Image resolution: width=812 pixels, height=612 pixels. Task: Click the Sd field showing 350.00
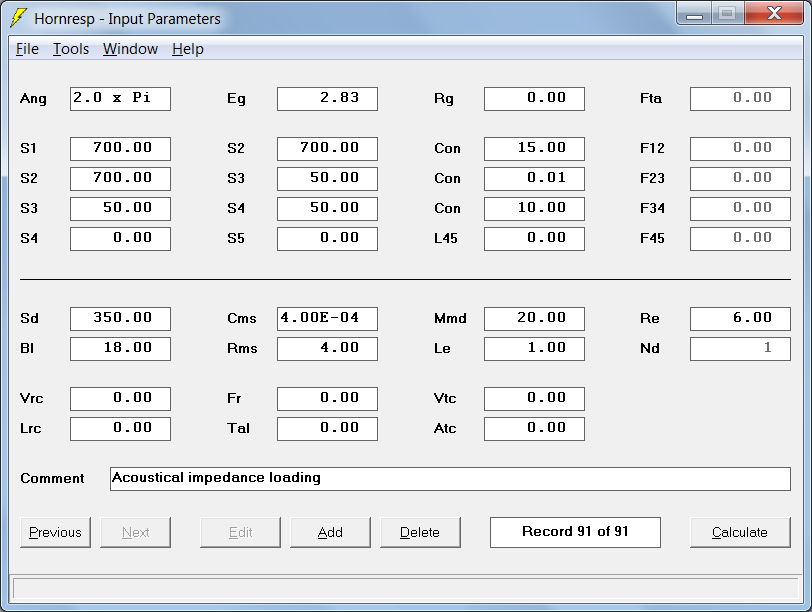[120, 319]
